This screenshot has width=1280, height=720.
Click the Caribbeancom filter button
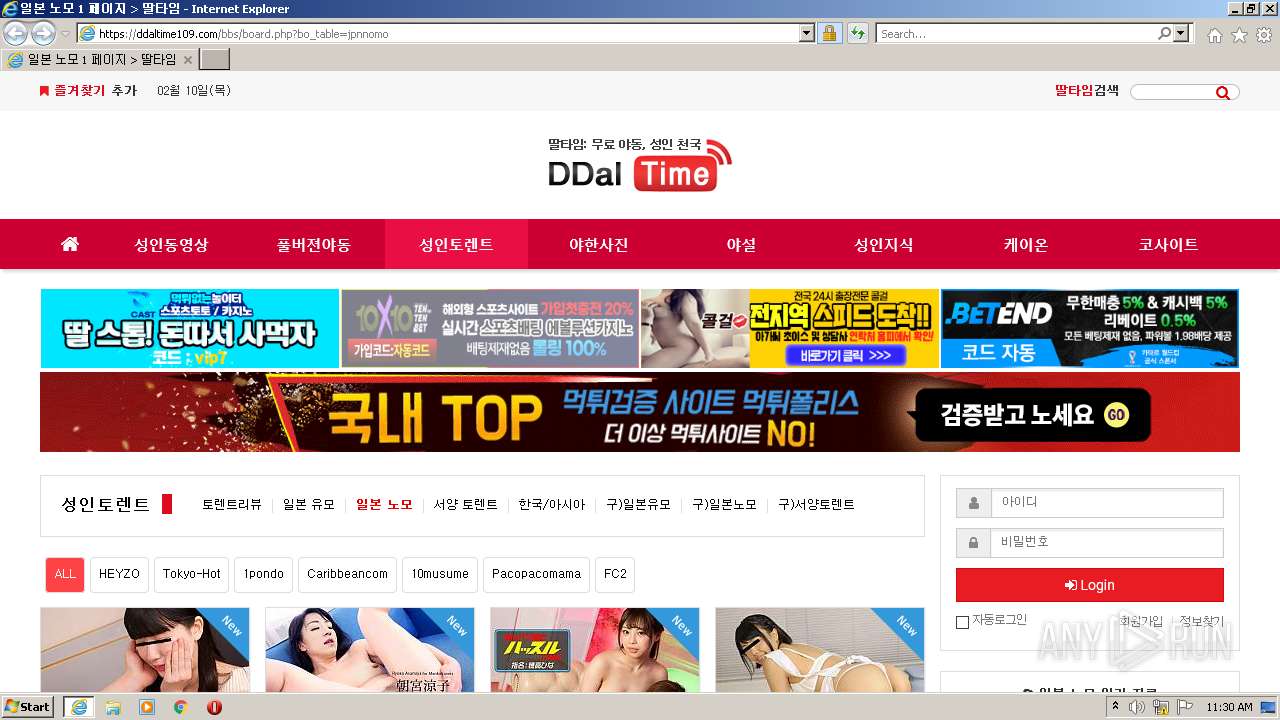347,575
